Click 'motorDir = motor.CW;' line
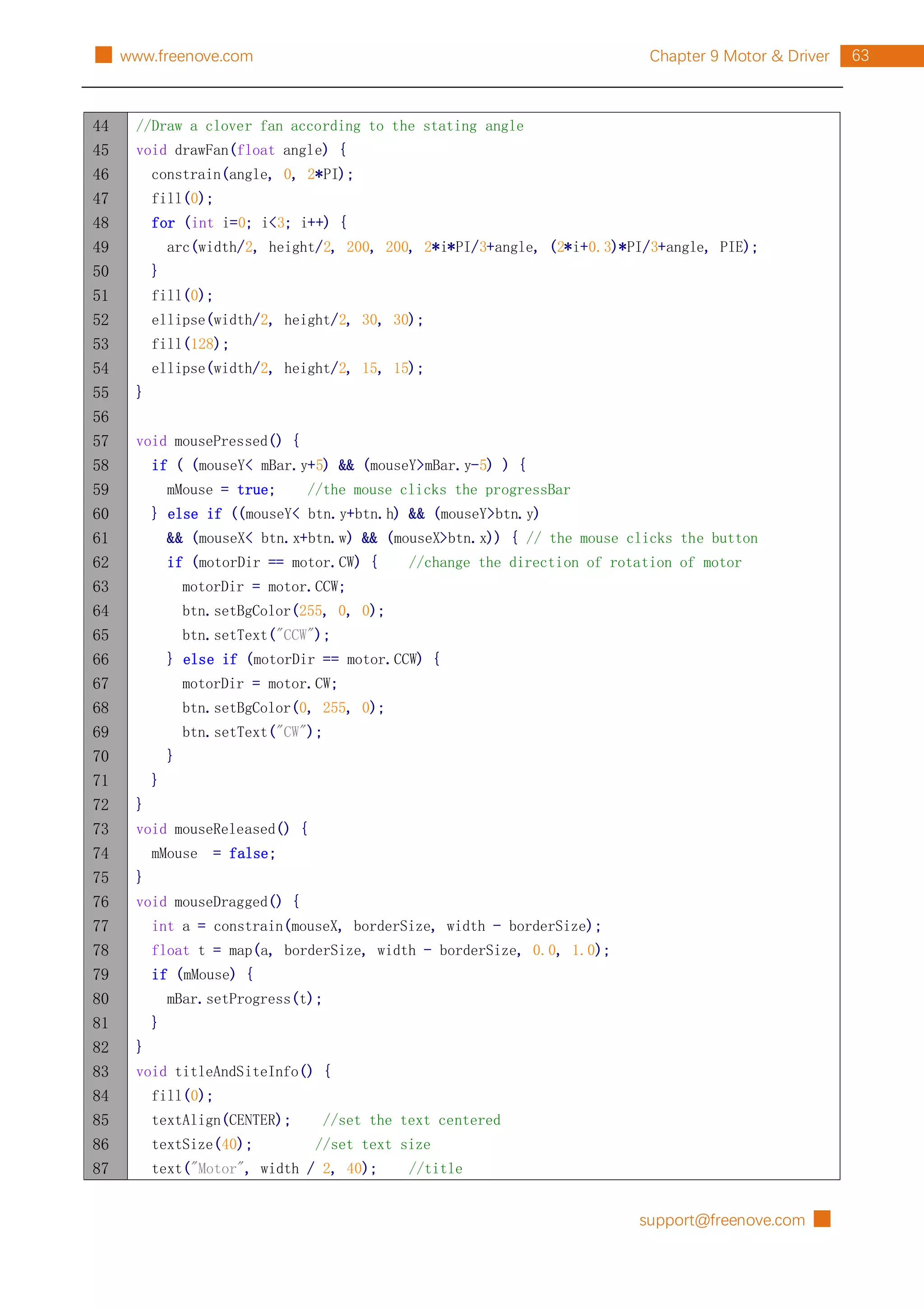 pos(259,684)
